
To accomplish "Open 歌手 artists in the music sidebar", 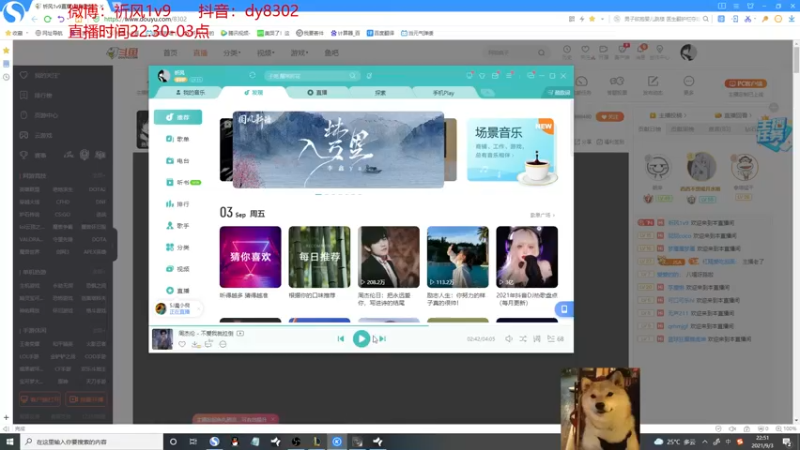I will pos(178,226).
